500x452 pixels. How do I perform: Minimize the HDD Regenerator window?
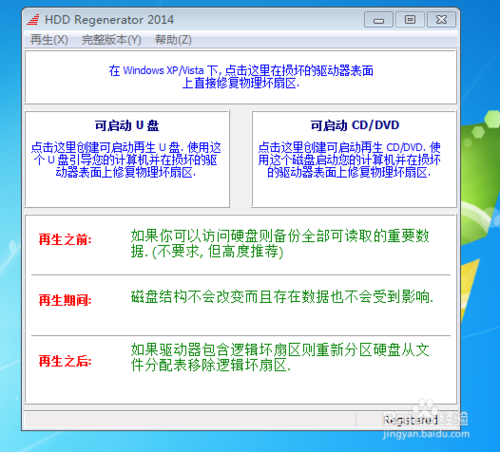point(379,20)
